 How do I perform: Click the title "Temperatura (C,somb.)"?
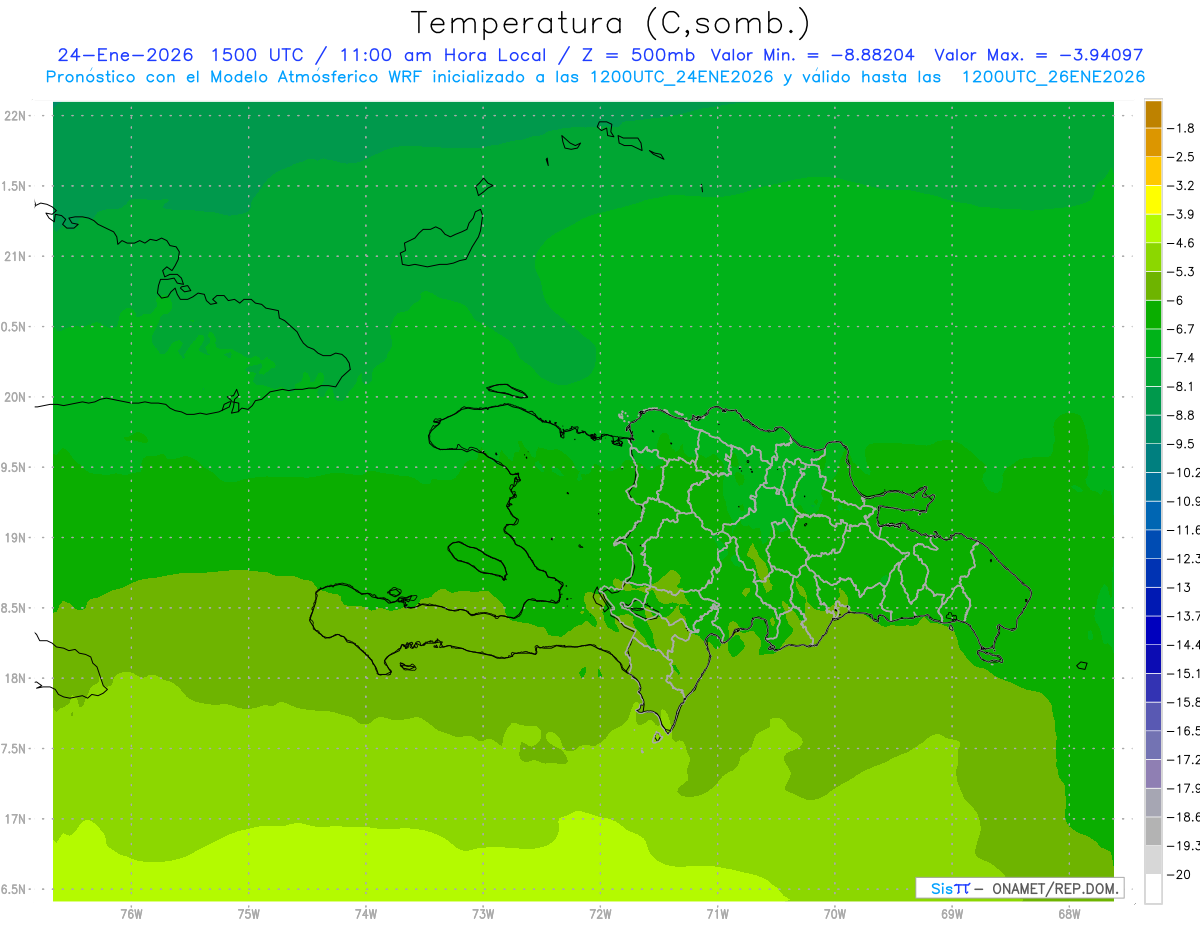pos(611,23)
